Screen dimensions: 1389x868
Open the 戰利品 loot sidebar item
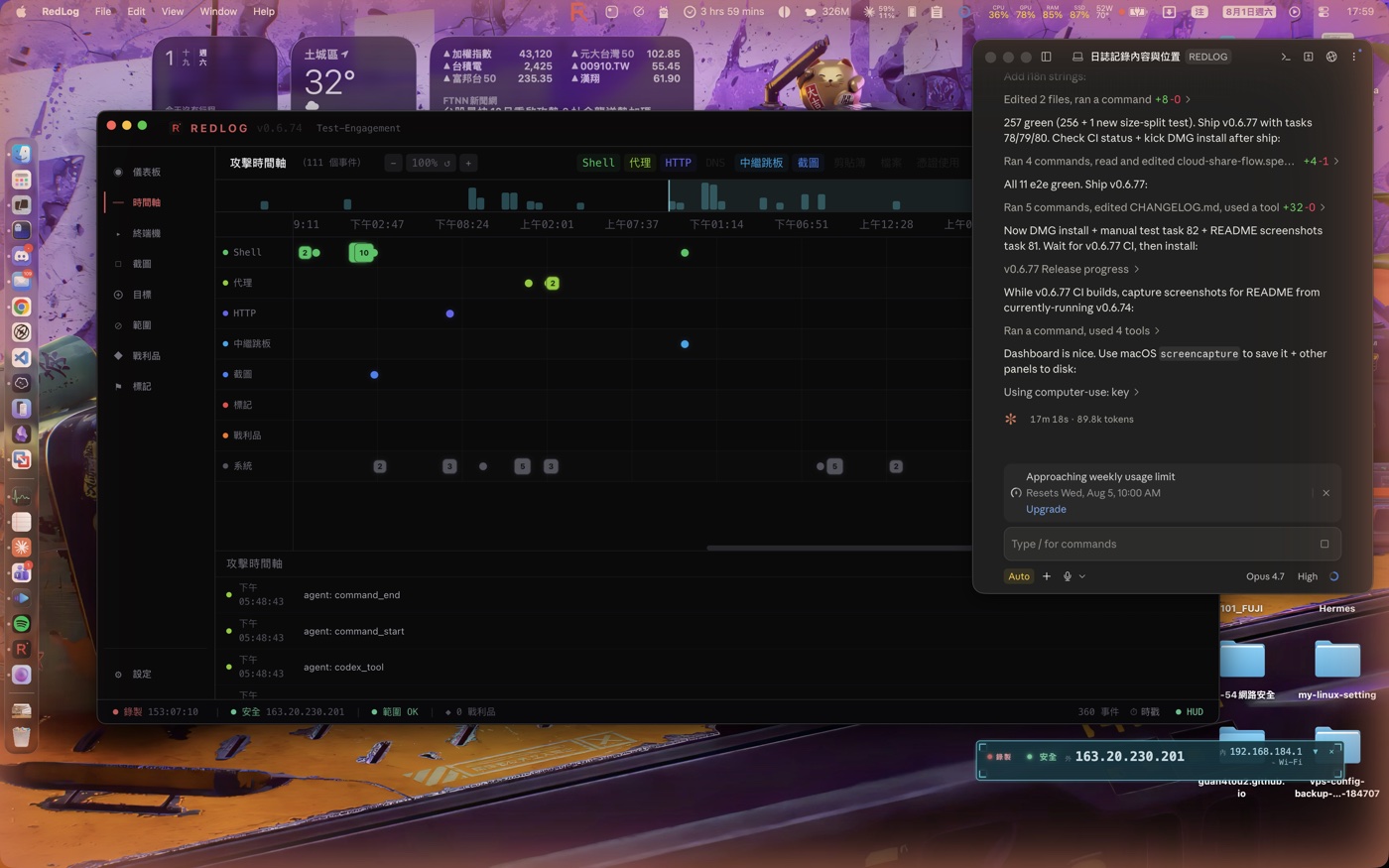click(x=147, y=356)
